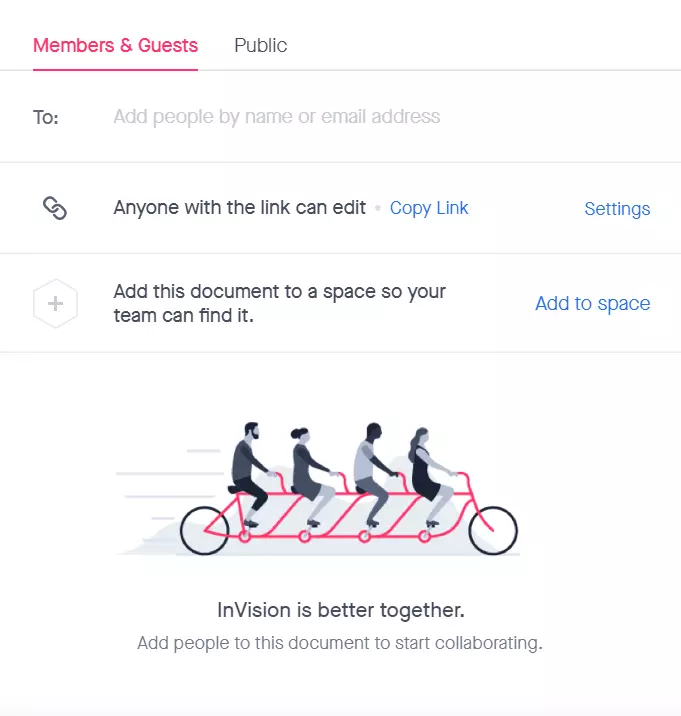Open the Public tab
The image size is (681, 716).
coord(260,46)
